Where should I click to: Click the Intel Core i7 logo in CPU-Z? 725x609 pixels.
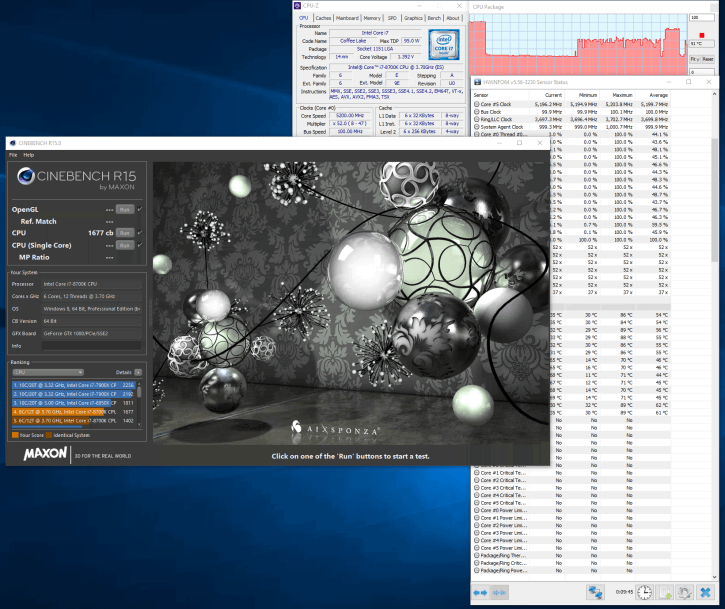(x=444, y=44)
